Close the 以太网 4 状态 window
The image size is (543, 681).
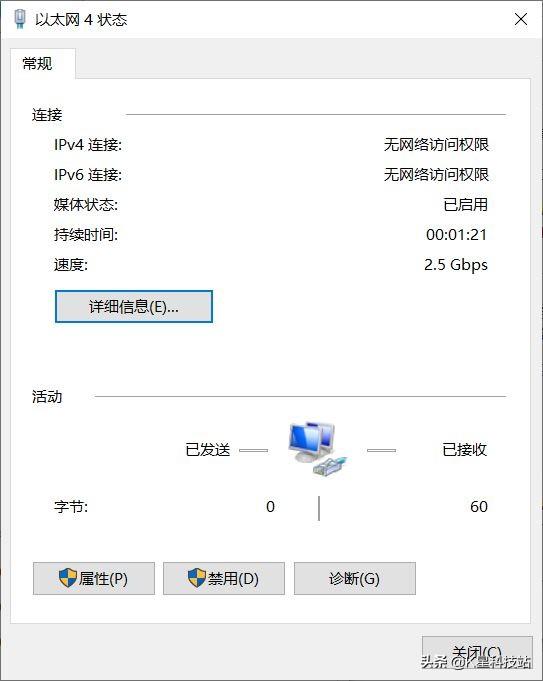[x=521, y=19]
